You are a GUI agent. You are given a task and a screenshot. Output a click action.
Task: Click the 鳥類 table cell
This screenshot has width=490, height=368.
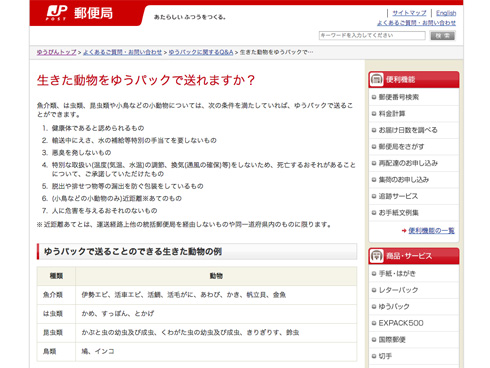click(56, 351)
